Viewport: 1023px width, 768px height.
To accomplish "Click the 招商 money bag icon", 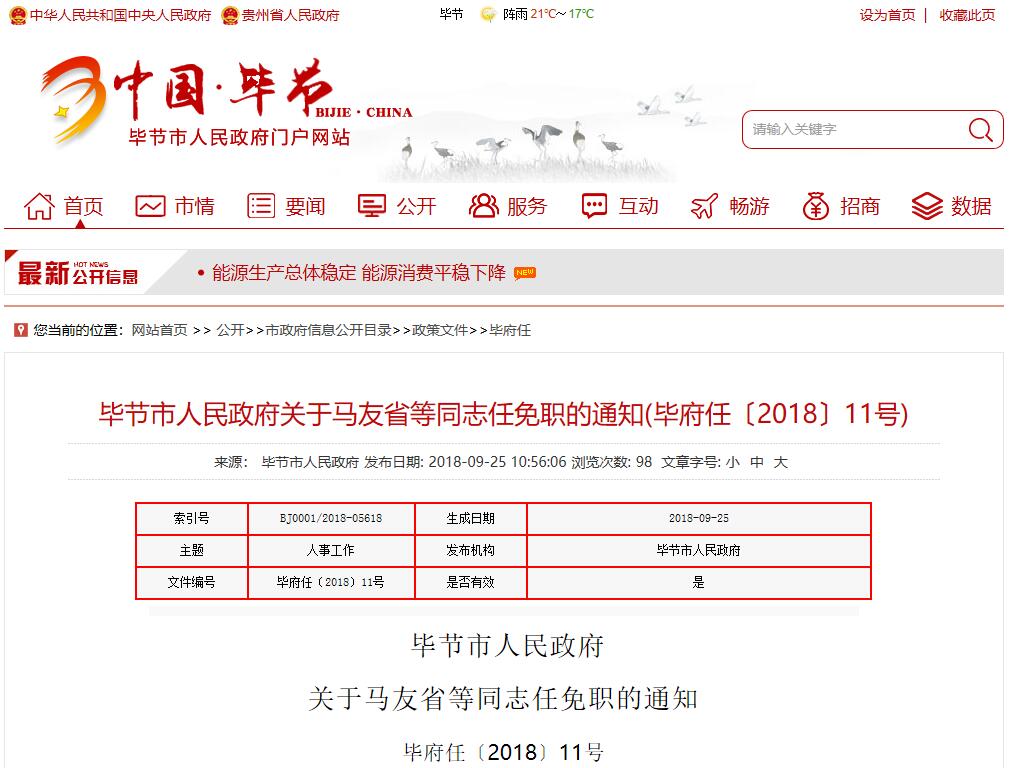I will (816, 207).
